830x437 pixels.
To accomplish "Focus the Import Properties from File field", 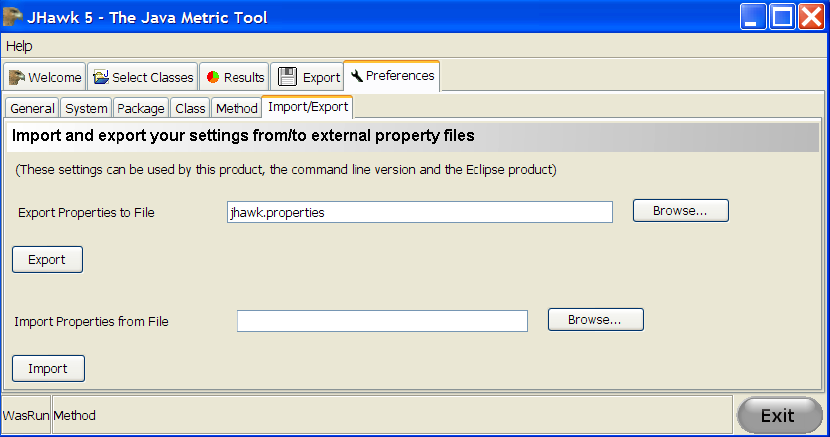I will 382,321.
